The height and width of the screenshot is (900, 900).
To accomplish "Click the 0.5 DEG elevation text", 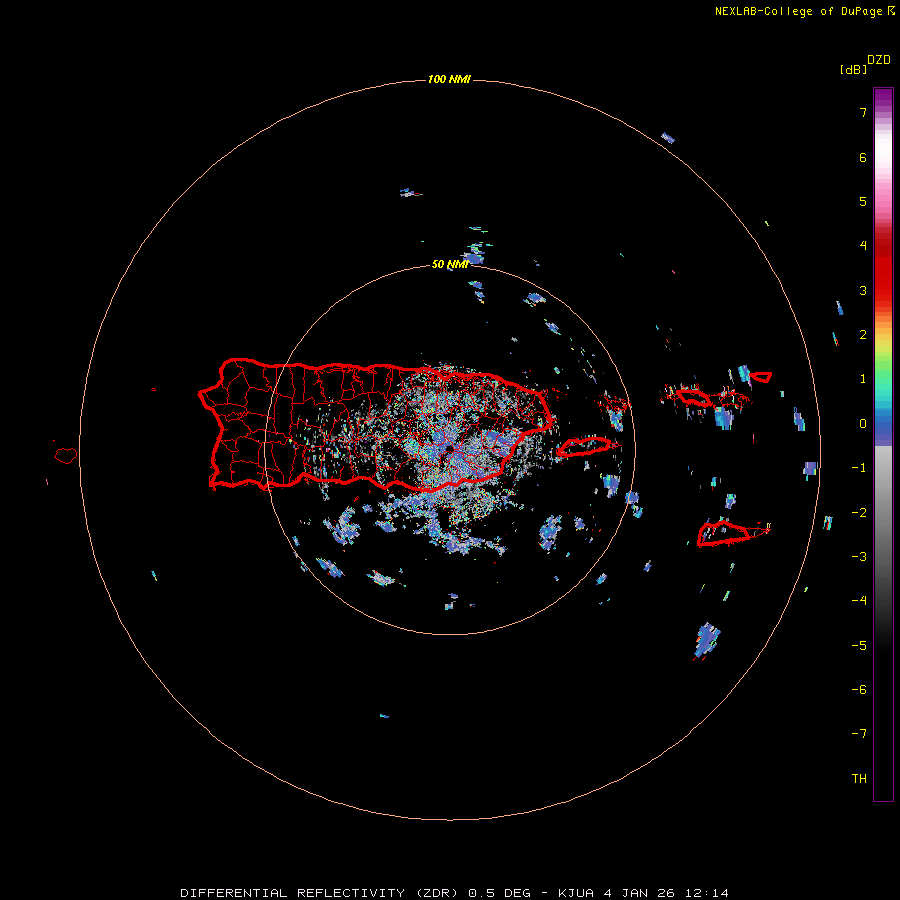I will pos(499,893).
